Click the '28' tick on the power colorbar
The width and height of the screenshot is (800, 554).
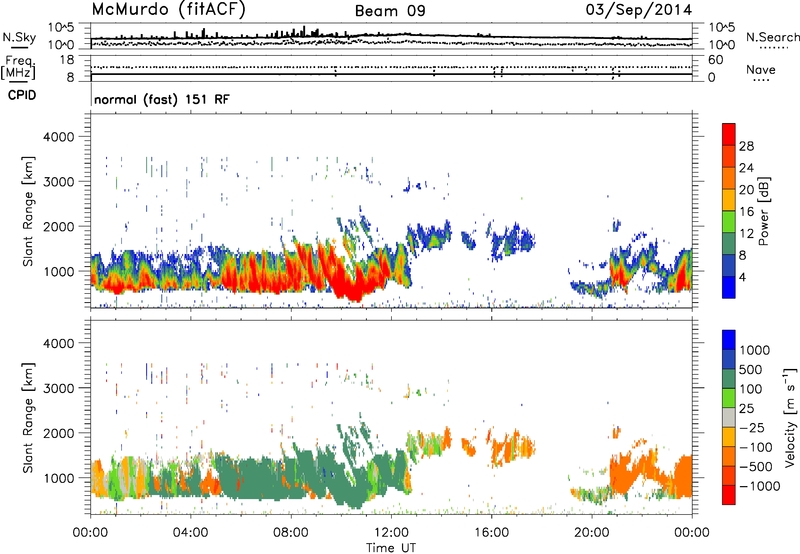click(x=746, y=146)
